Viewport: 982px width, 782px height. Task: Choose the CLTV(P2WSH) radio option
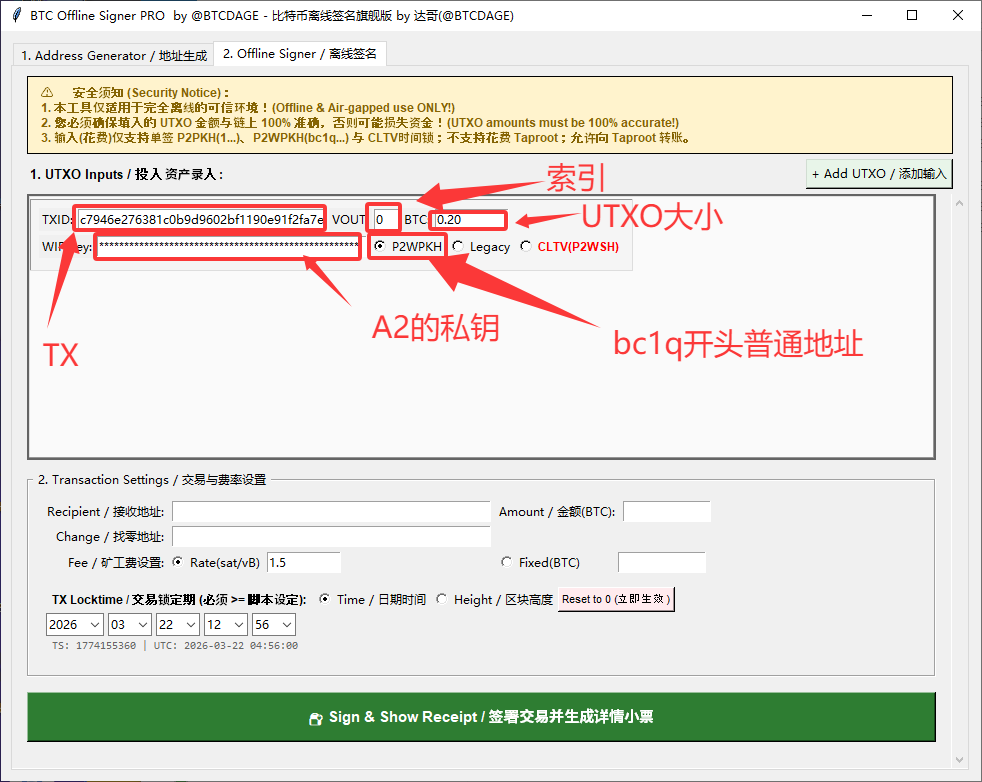pos(526,246)
